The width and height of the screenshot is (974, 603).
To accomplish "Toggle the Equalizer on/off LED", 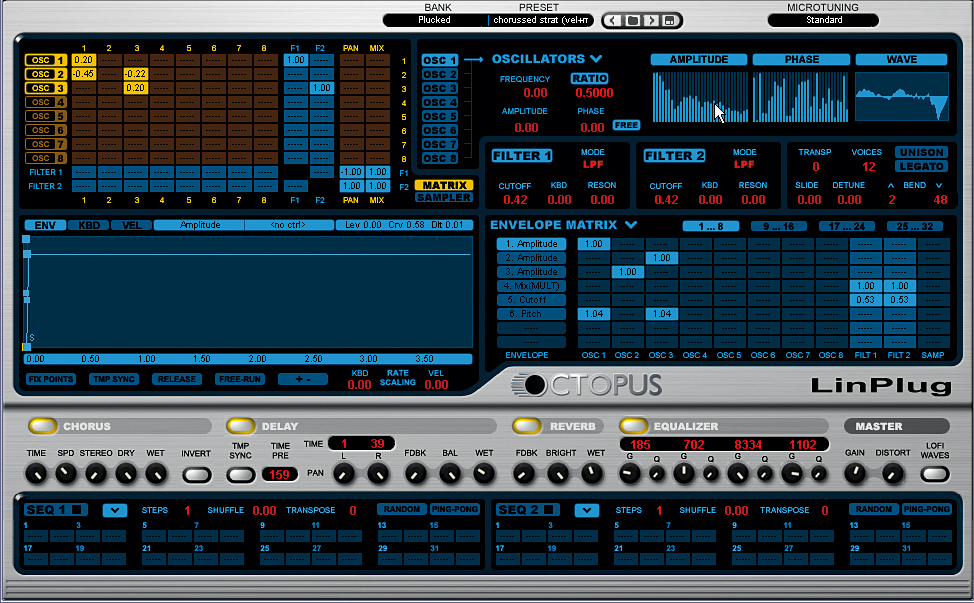I will point(634,426).
